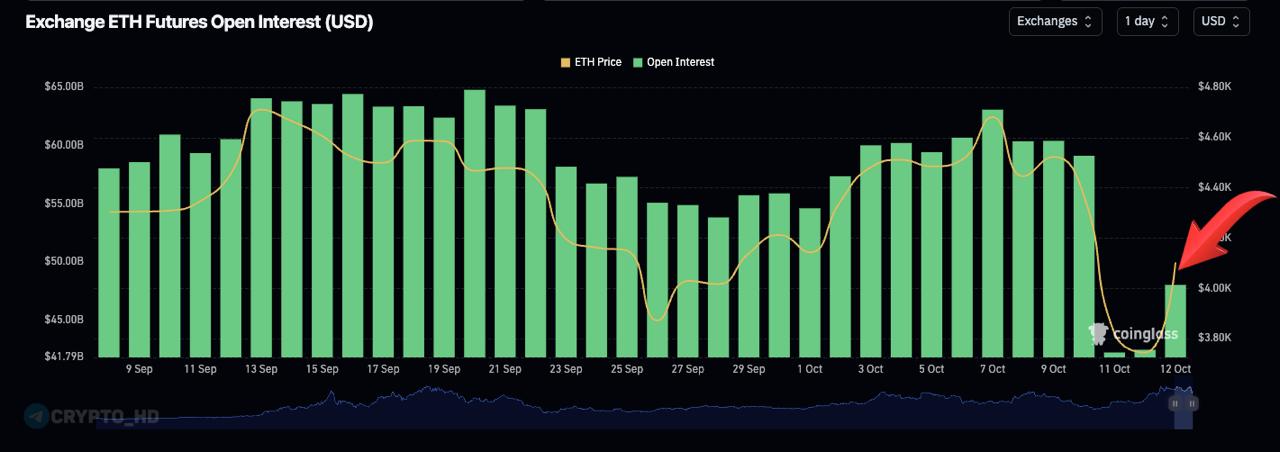Click the chevron arrows on Exchanges selector

(x=1087, y=21)
